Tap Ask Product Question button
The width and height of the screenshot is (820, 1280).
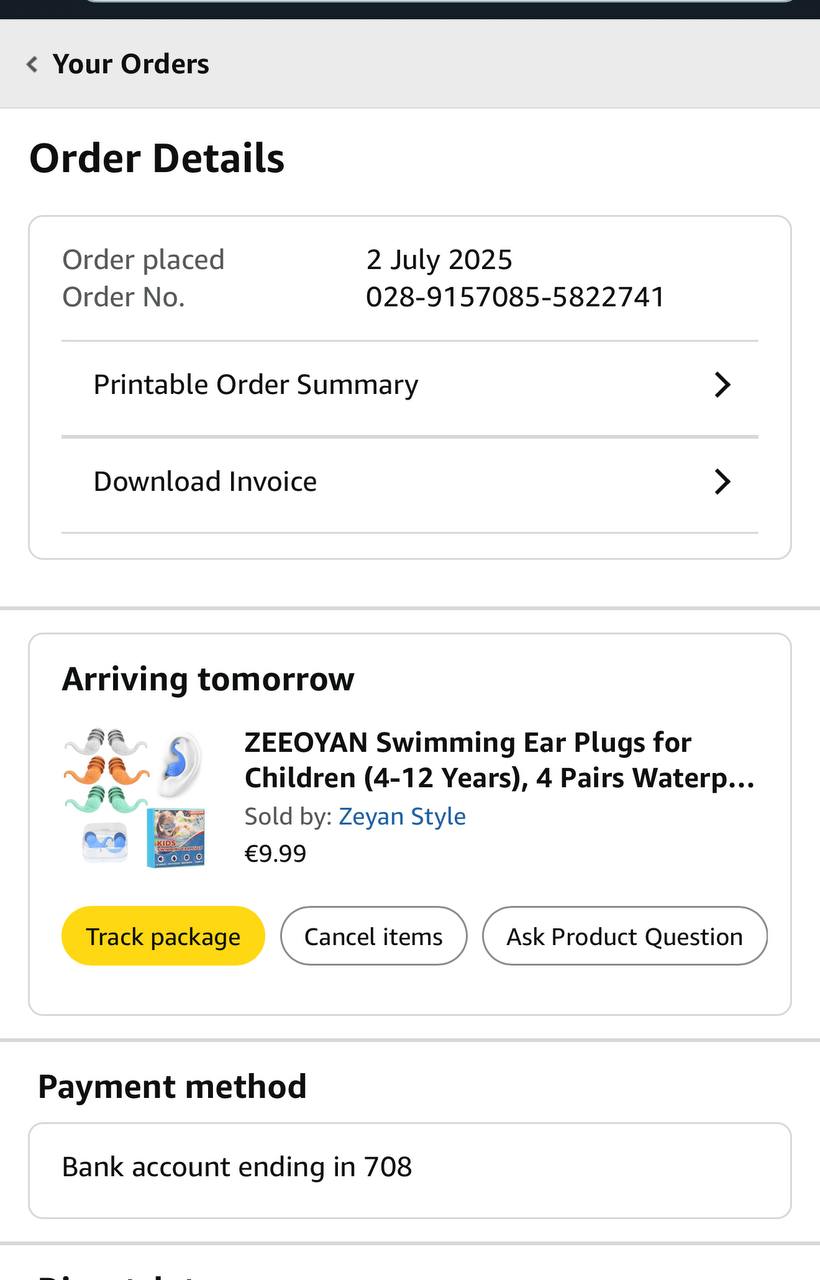pos(624,936)
